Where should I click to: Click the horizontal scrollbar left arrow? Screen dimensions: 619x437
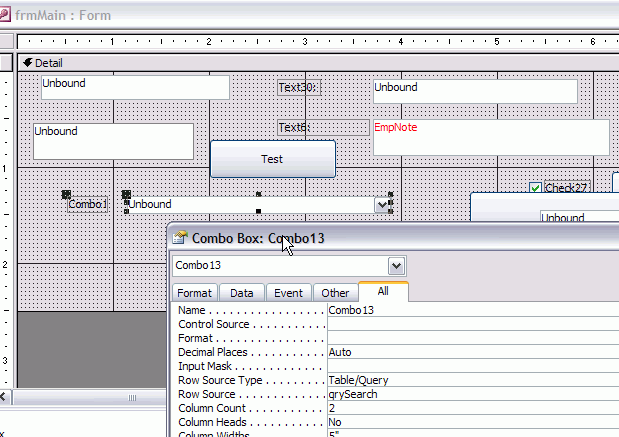(5, 398)
